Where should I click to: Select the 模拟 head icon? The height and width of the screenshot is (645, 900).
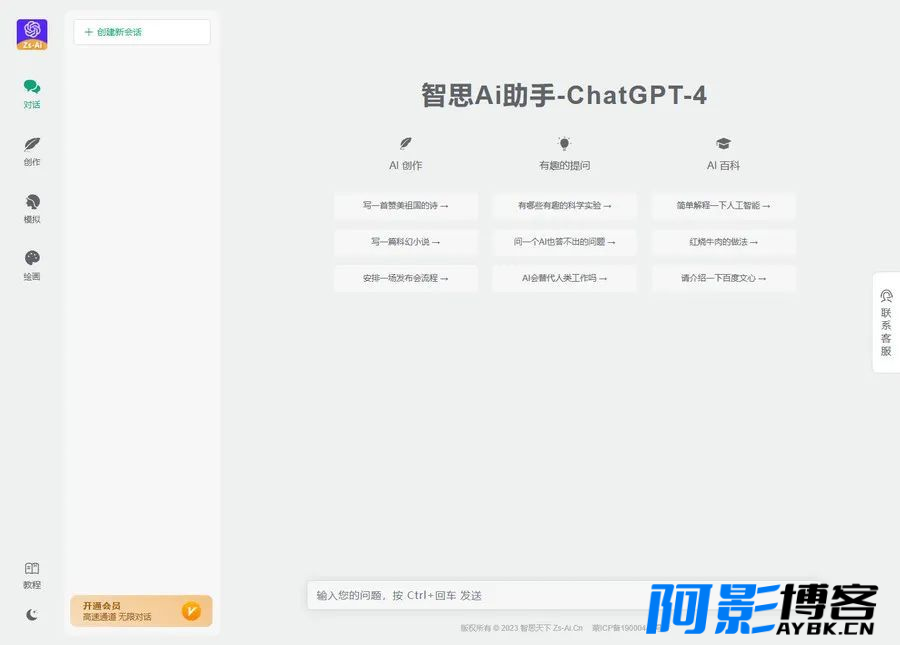point(32,201)
